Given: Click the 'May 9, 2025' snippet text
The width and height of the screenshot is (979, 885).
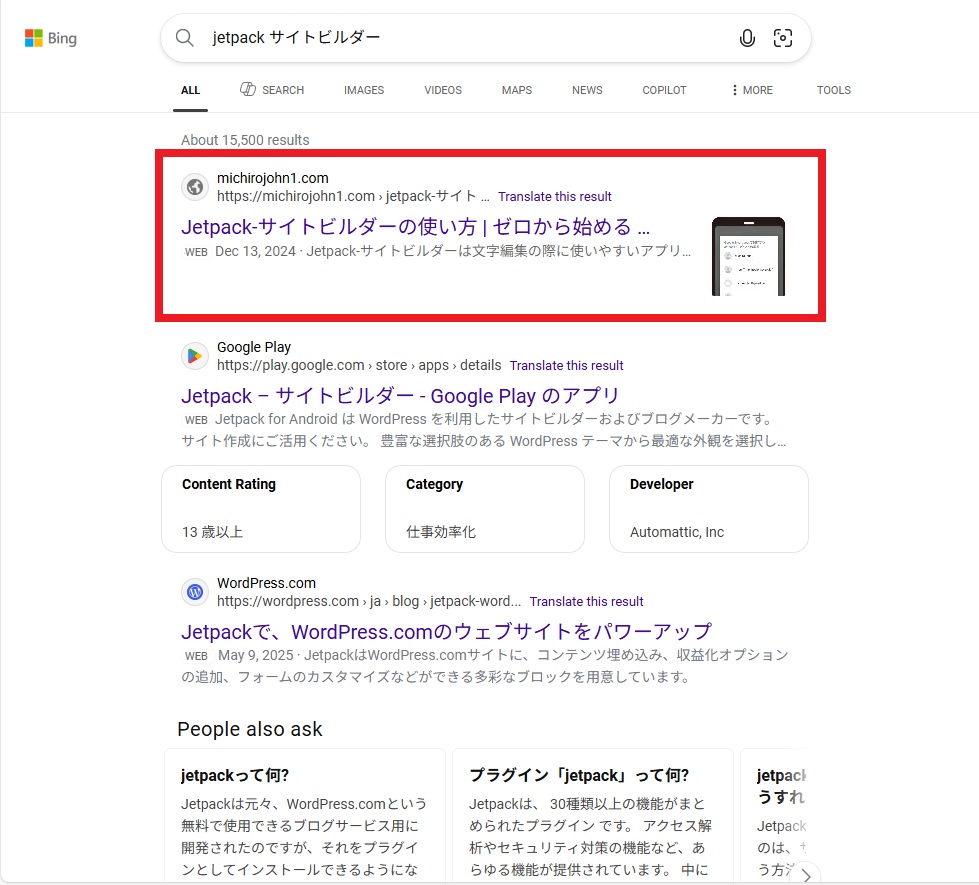Looking at the screenshot, I should 255,655.
